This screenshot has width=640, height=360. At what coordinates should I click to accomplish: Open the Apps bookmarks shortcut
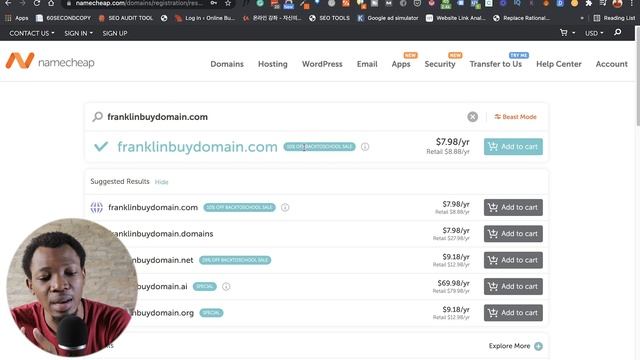point(16,18)
